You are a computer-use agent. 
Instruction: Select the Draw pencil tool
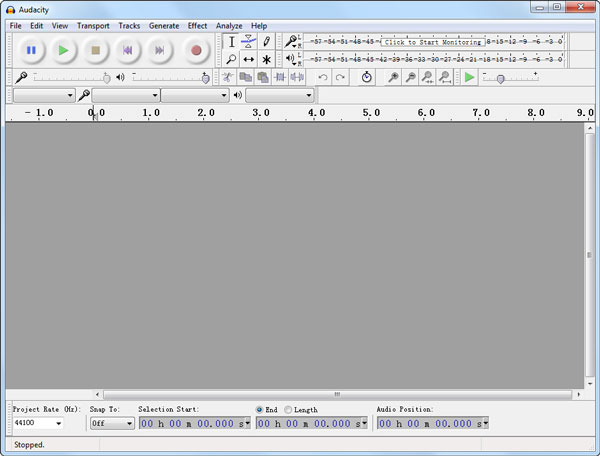[266, 41]
